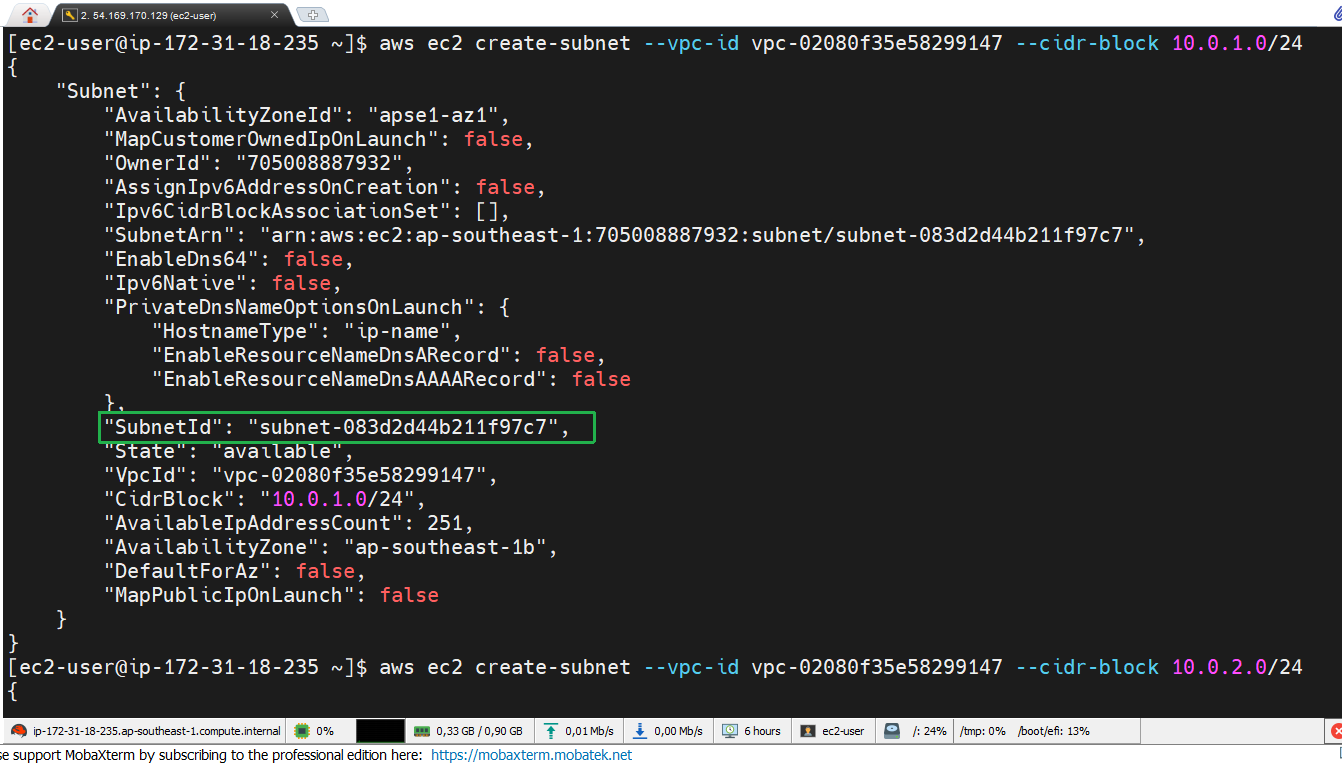Open a new tab with plus button
Screen dimensions: 1342x764
[x=313, y=14]
